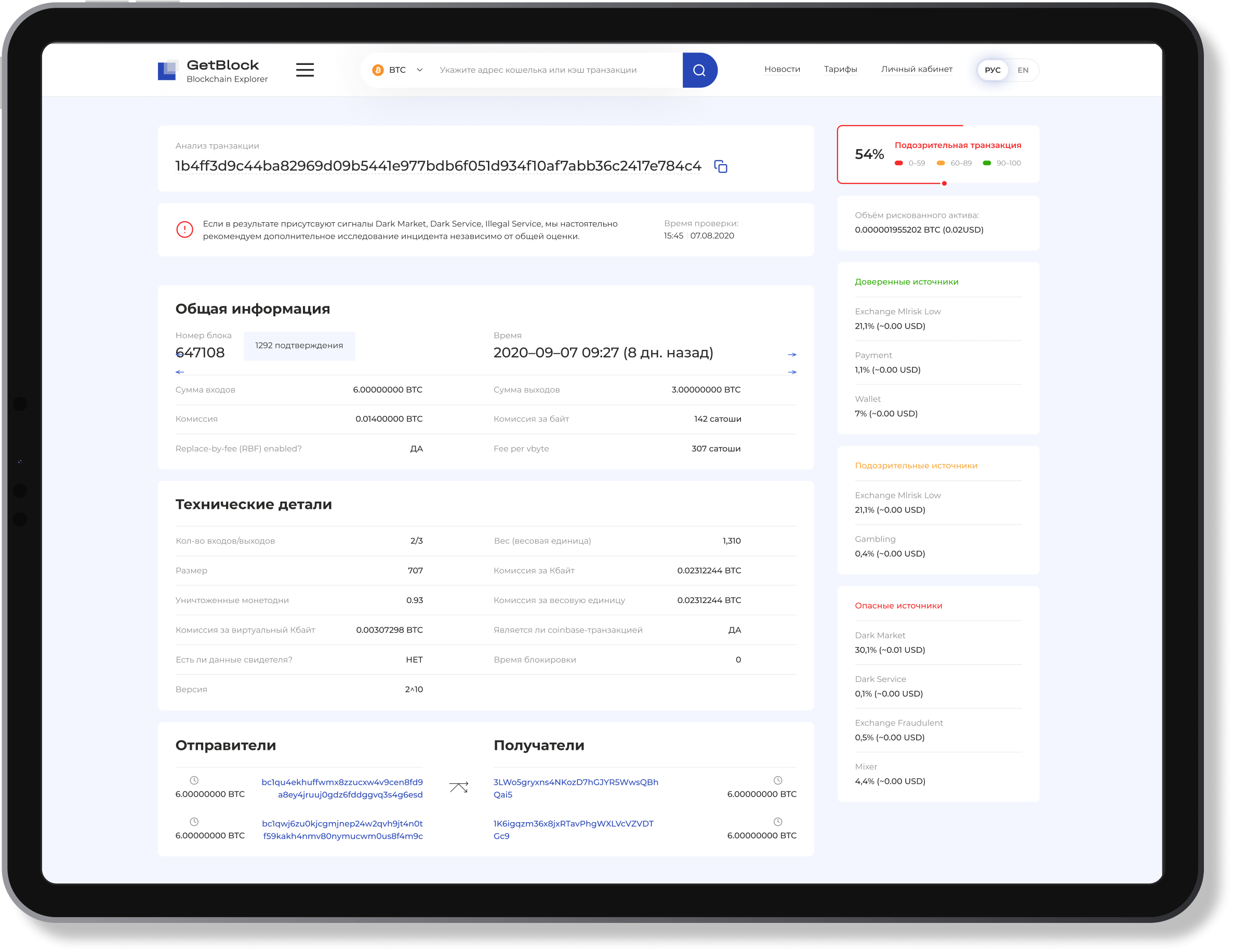Click the GetBlock logo icon
This screenshot has height=952, width=1233.
(167, 71)
